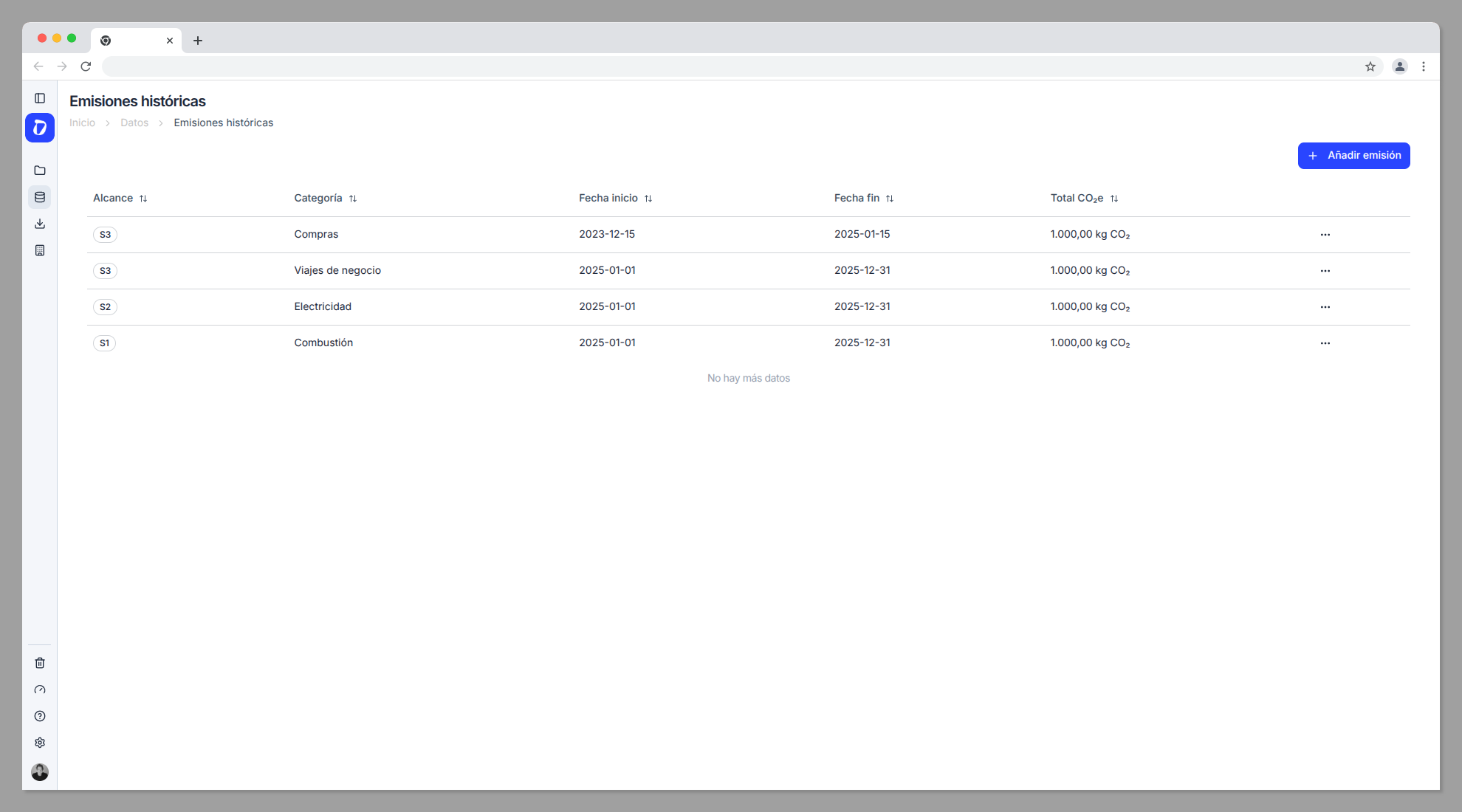Select the database icon in sidebar
Image resolution: width=1462 pixels, height=812 pixels.
[40, 197]
